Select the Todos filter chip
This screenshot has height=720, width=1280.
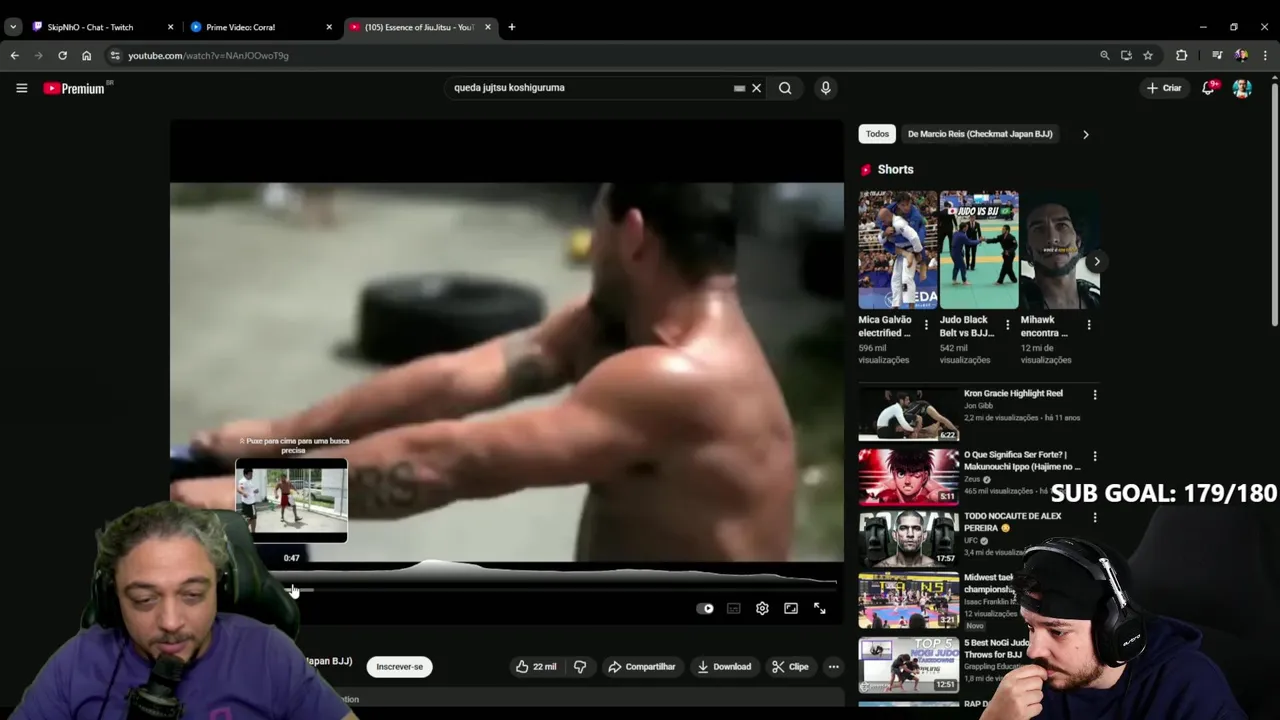pos(877,134)
